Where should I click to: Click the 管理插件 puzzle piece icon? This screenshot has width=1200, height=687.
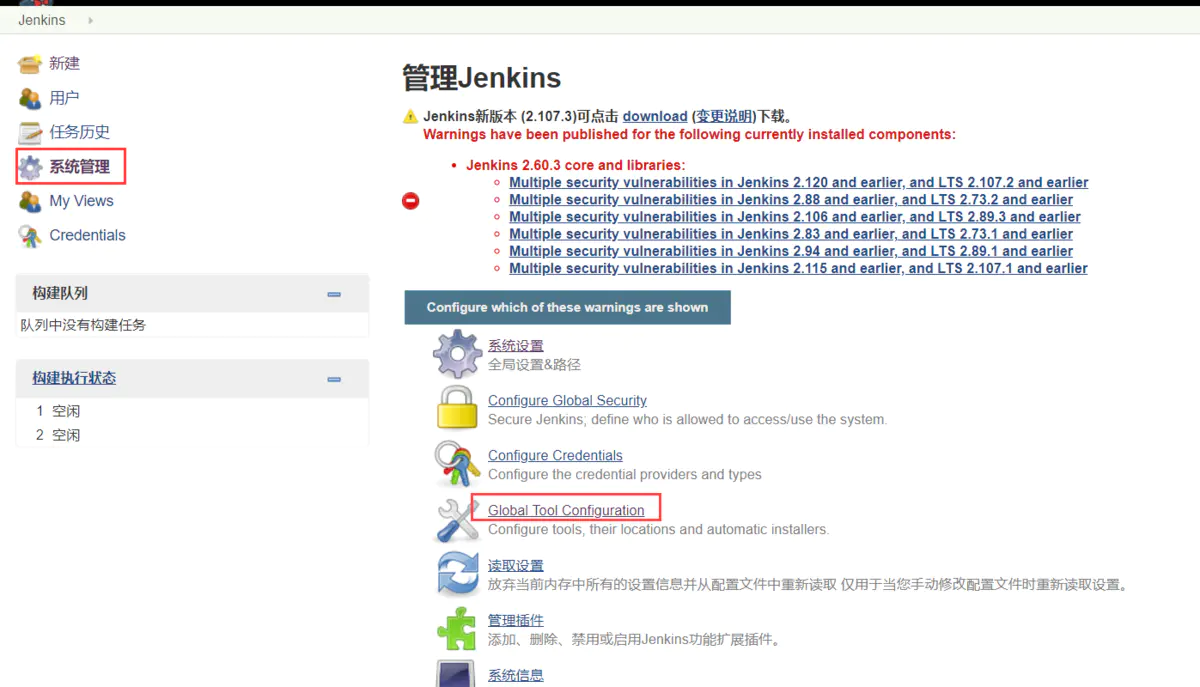click(457, 629)
